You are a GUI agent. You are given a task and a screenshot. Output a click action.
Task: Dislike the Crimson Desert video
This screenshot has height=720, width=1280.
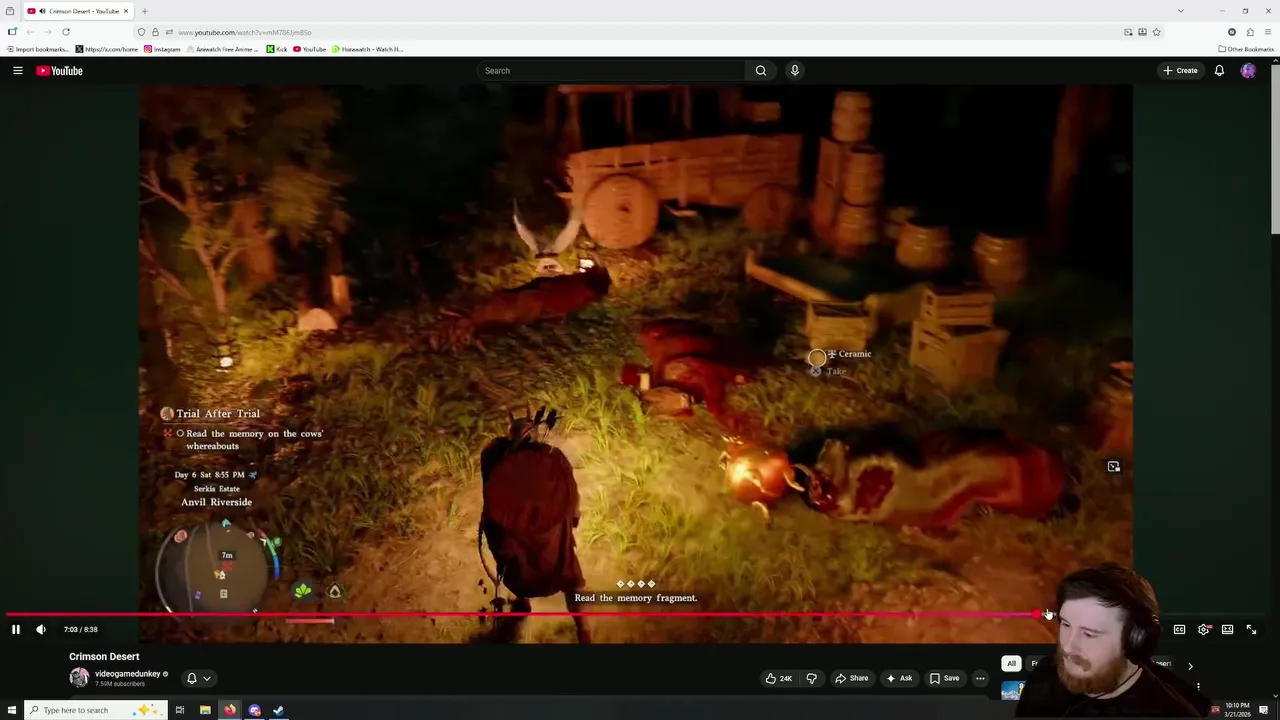812,678
